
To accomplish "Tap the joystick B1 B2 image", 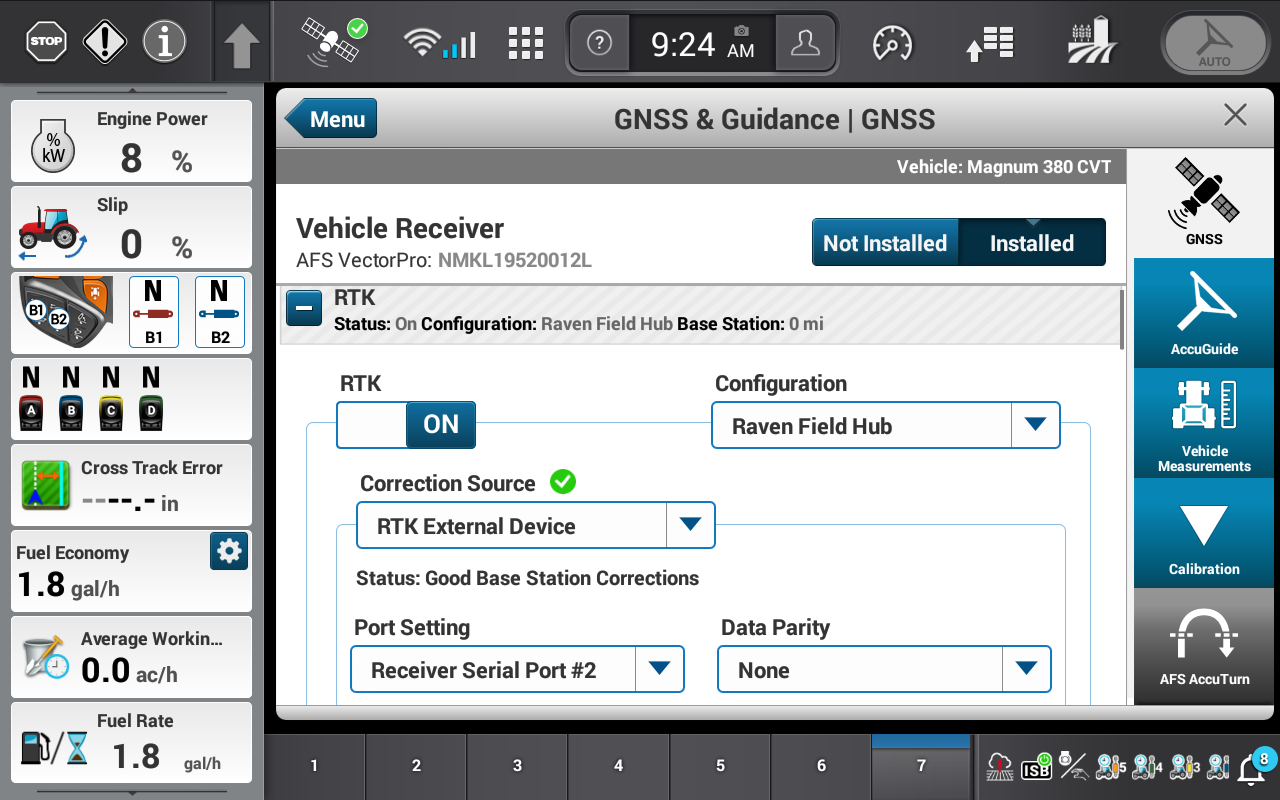I will (x=66, y=311).
